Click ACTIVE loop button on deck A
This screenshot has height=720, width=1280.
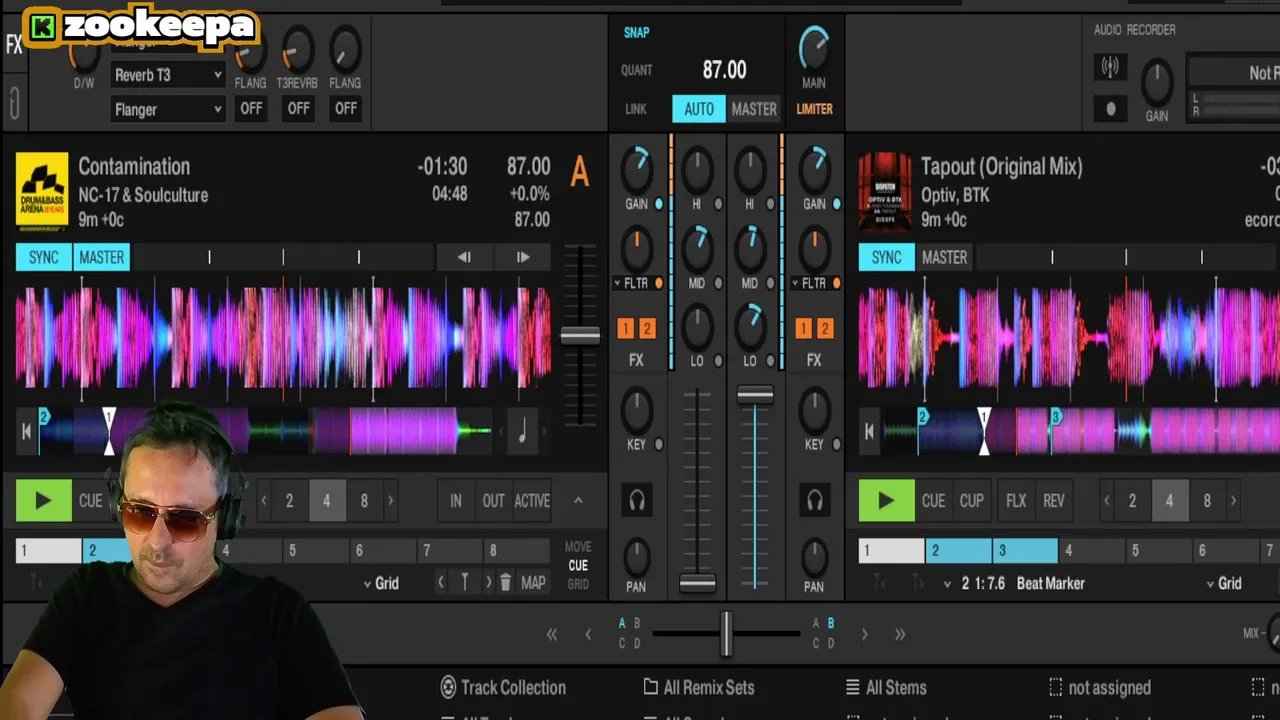(x=532, y=501)
